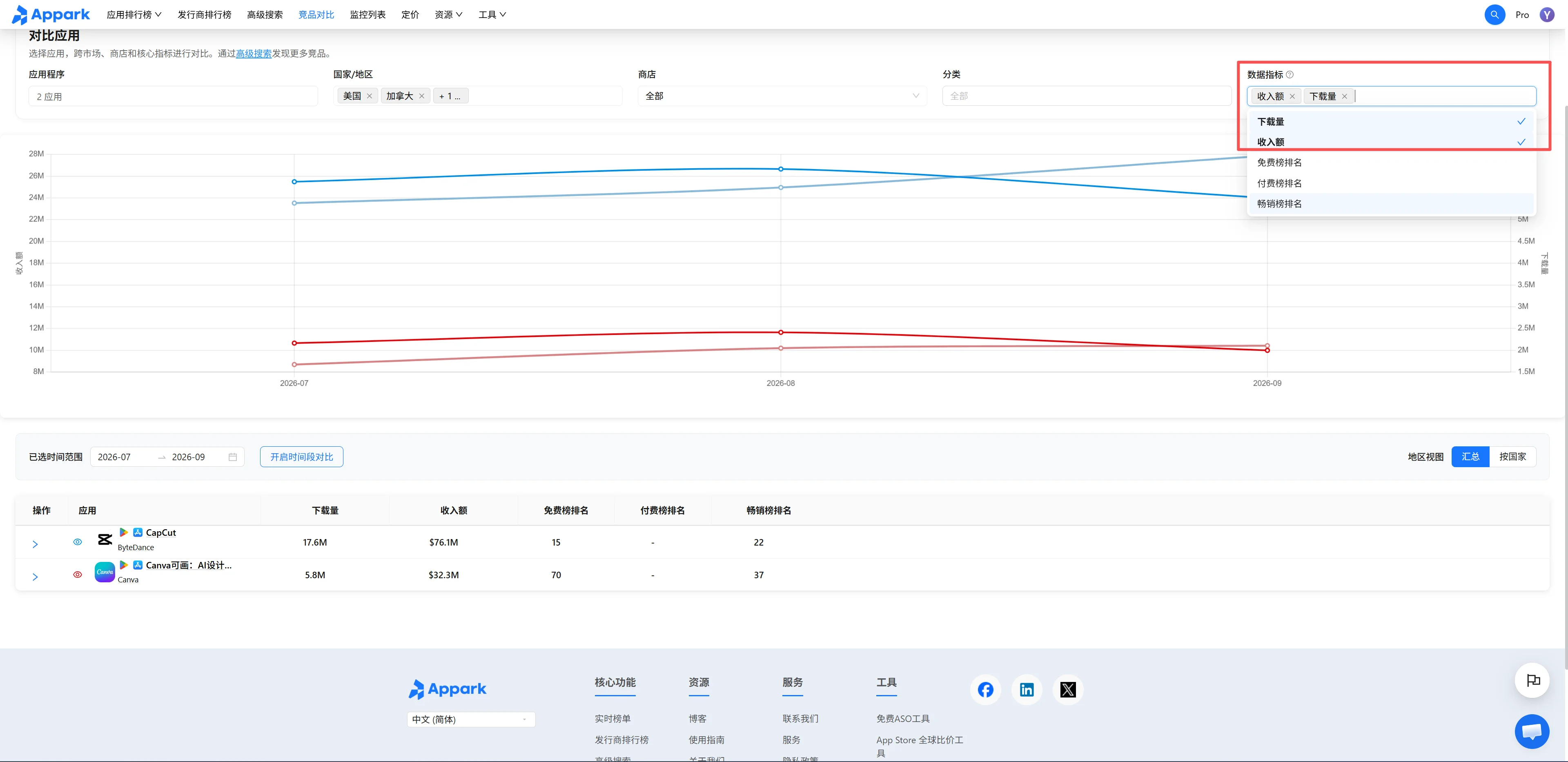Select 免费榜排名 metric option
Viewport: 1568px width, 762px height.
(x=1391, y=163)
